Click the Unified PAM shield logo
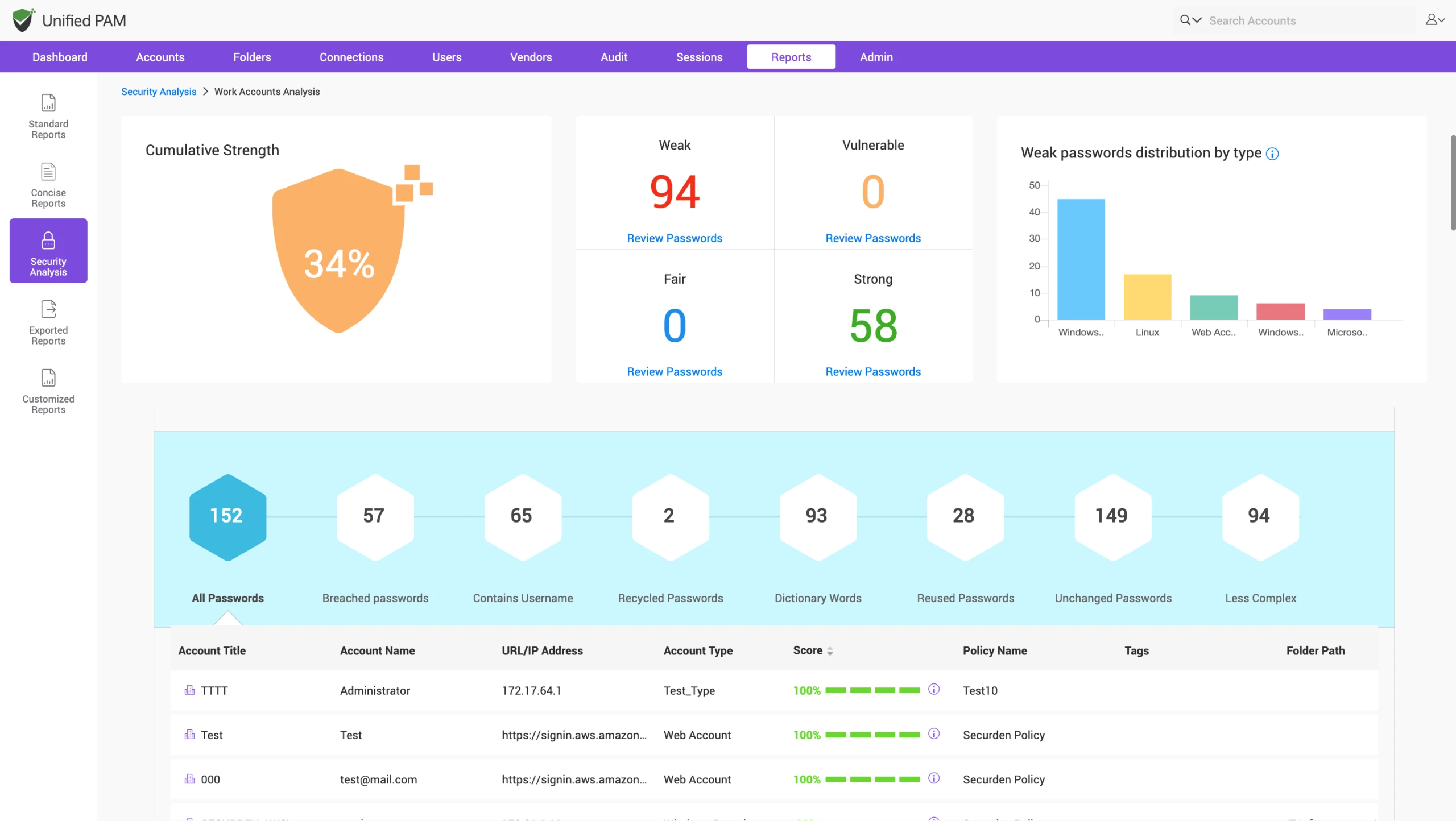The image size is (1456, 821). (x=23, y=20)
